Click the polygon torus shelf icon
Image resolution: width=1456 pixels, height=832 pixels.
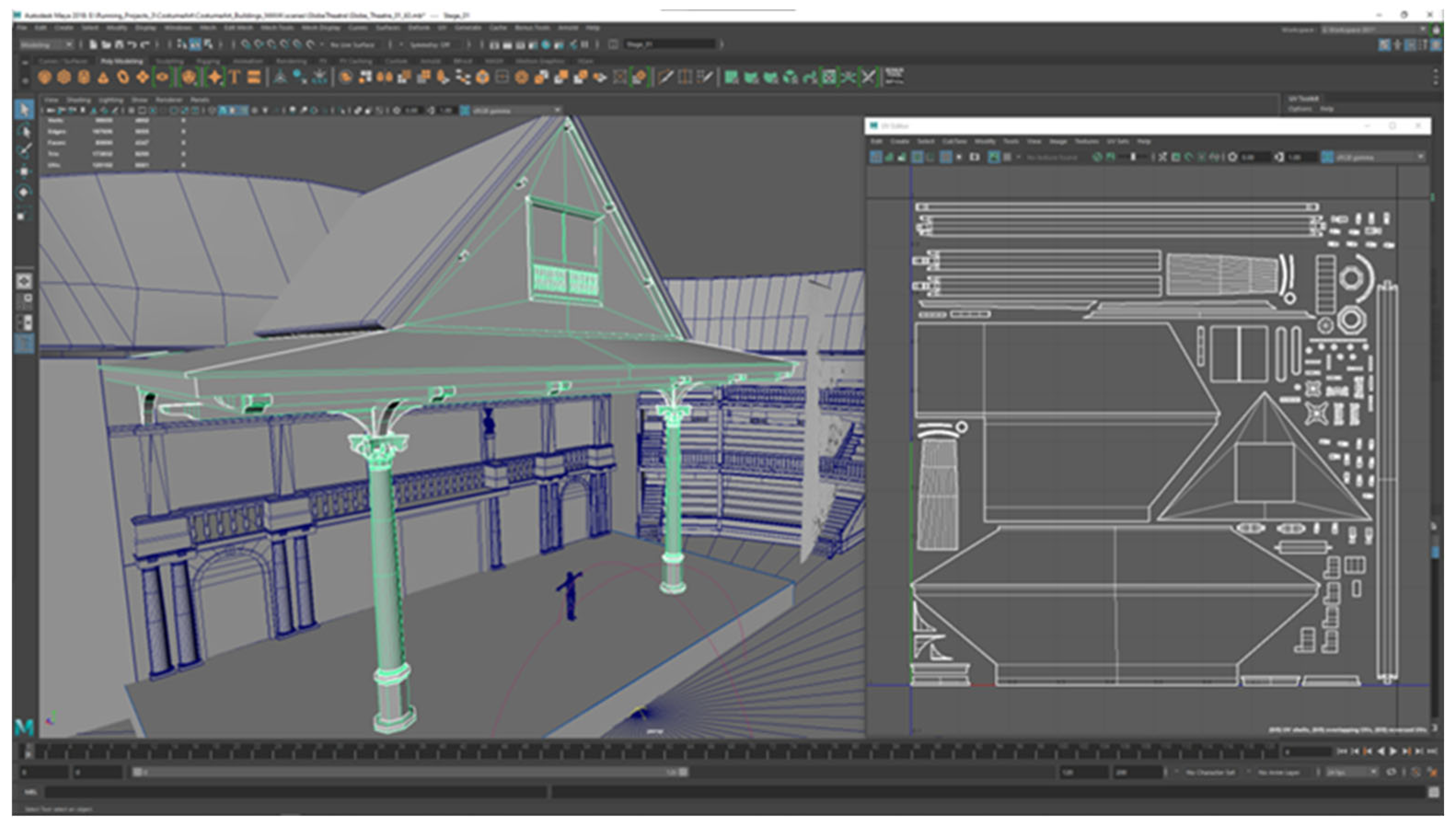[123, 77]
